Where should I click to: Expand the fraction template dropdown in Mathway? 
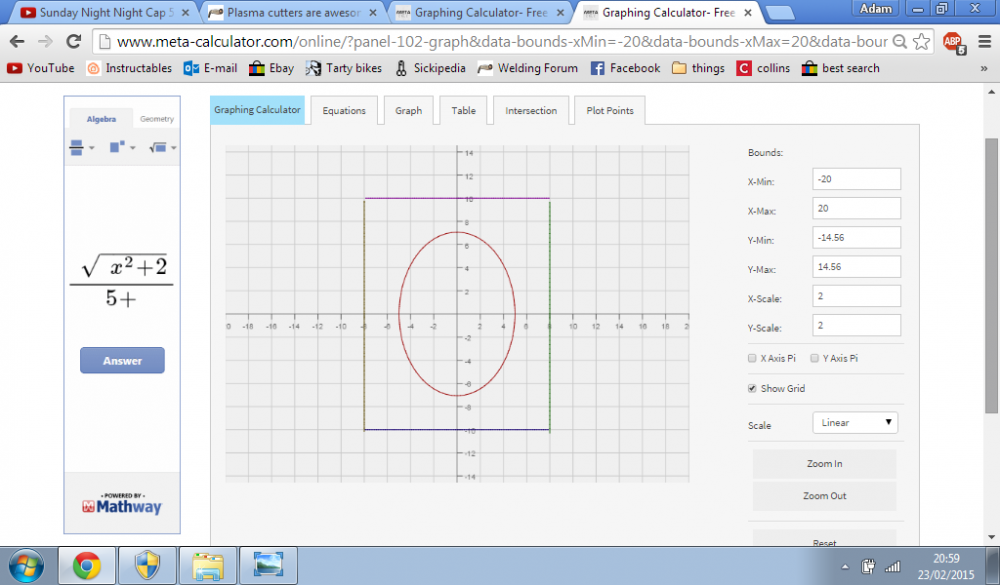coord(81,147)
